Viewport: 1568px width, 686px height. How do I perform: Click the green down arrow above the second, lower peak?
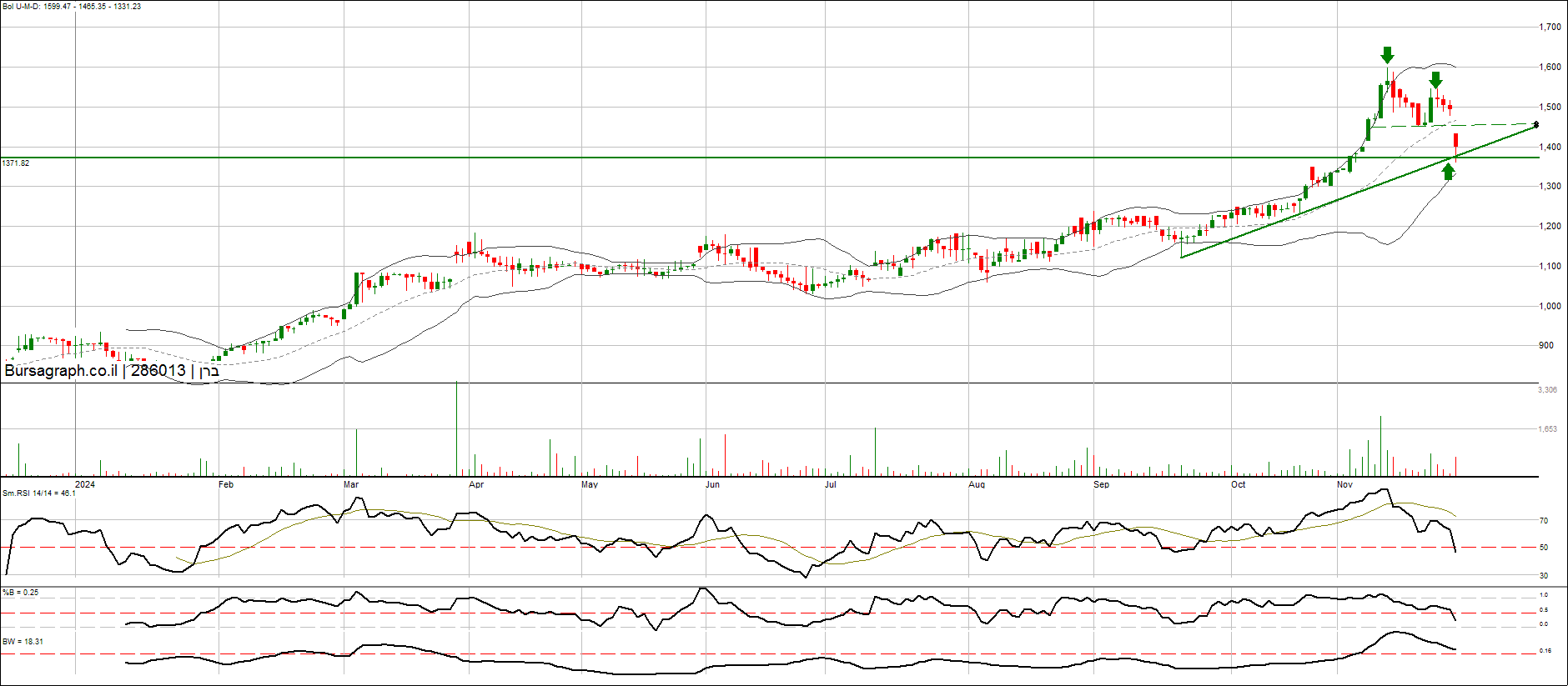click(x=1435, y=80)
